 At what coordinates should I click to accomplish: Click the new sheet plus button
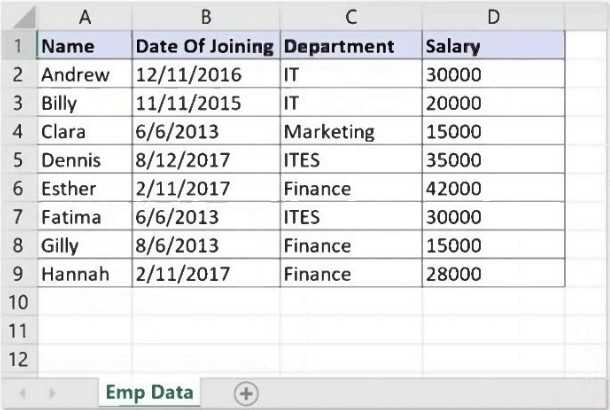point(246,394)
